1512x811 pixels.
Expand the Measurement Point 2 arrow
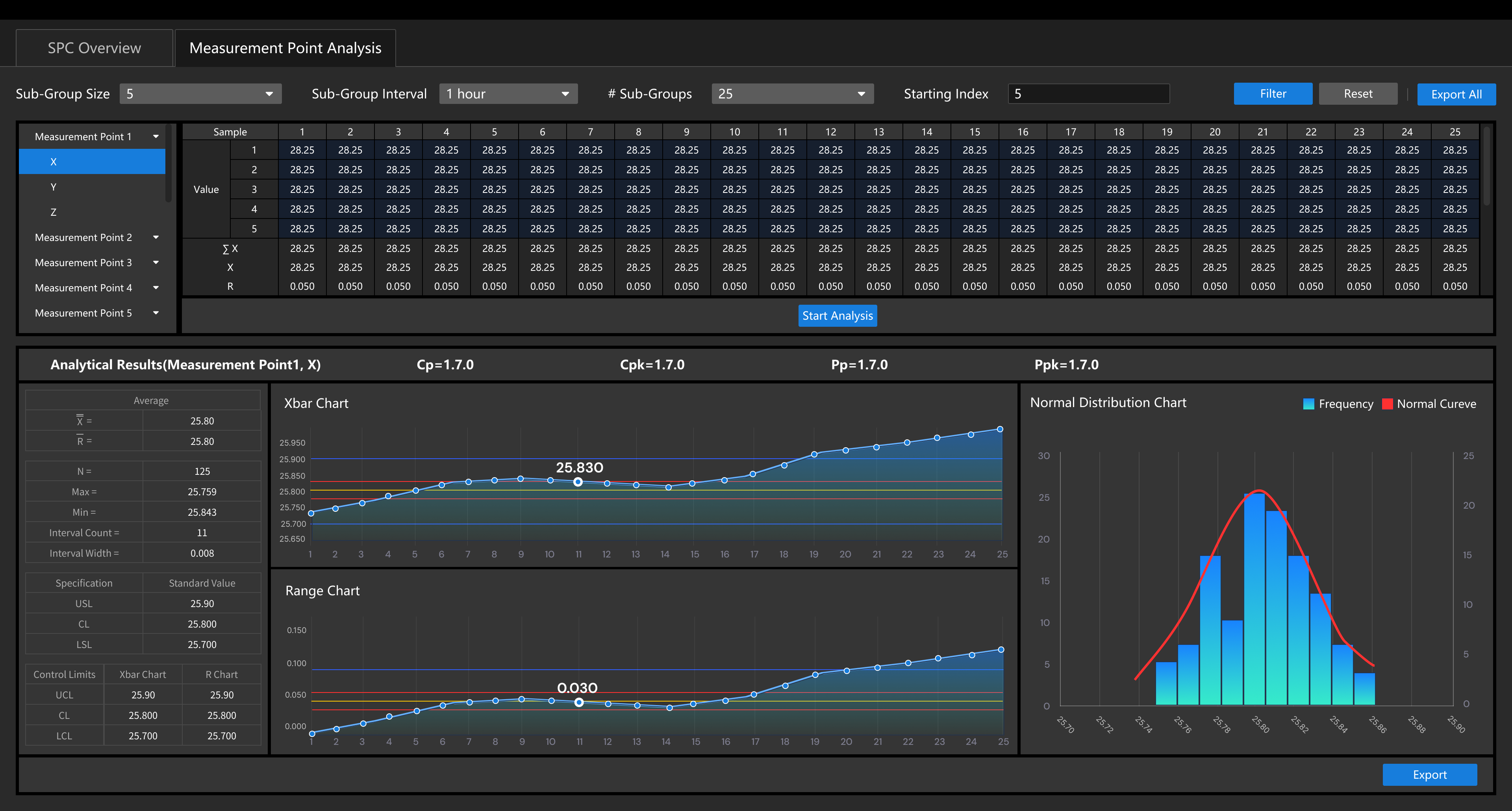click(x=156, y=238)
